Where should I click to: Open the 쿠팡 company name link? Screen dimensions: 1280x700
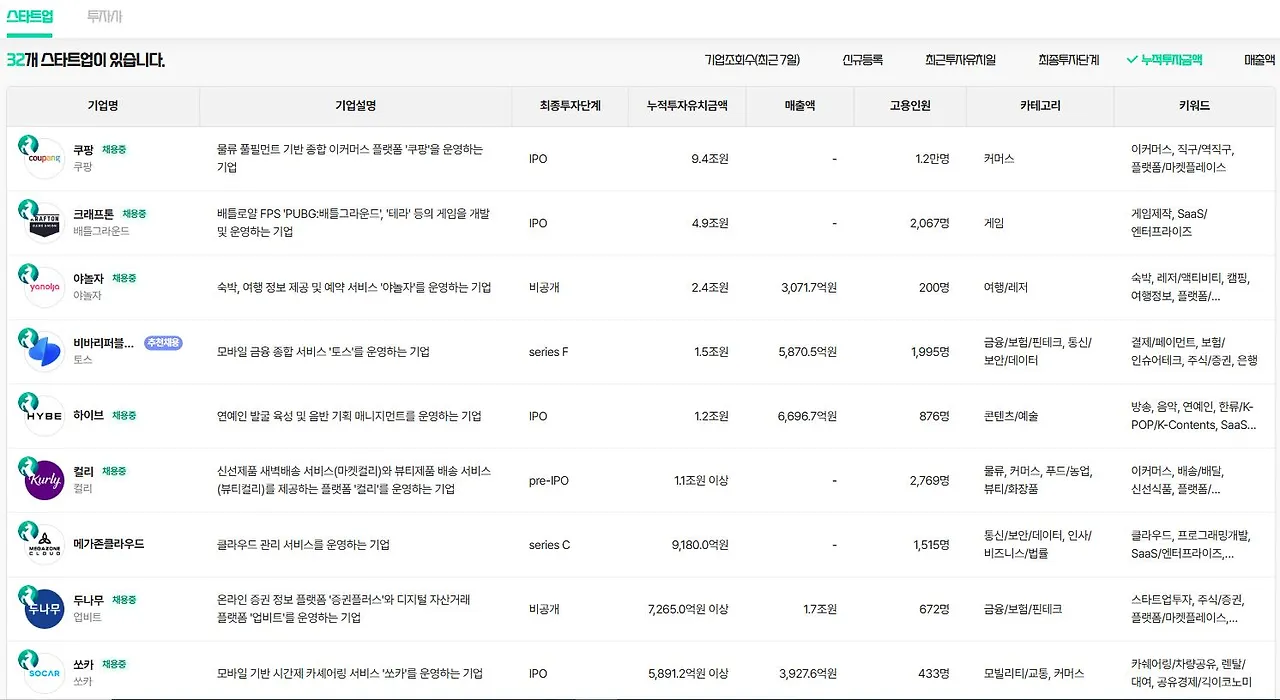(83, 150)
